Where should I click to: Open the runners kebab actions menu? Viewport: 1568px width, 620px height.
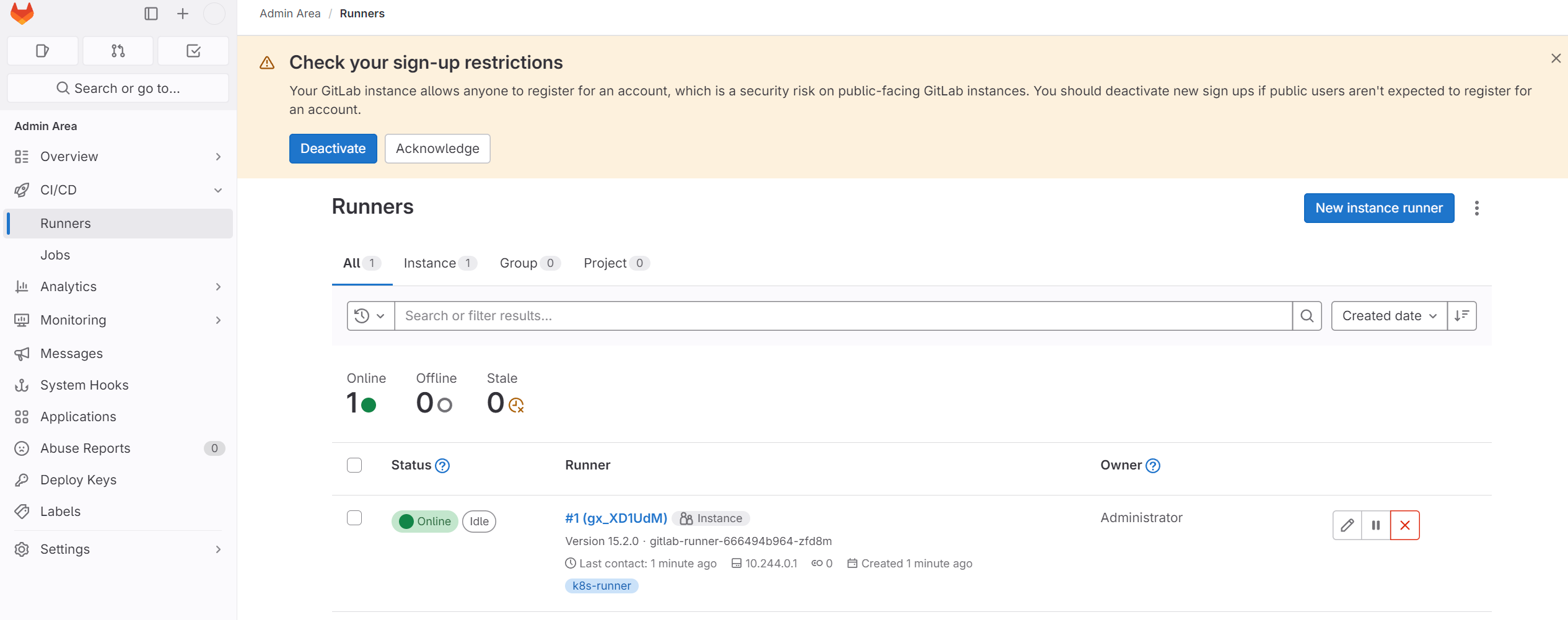point(1477,208)
